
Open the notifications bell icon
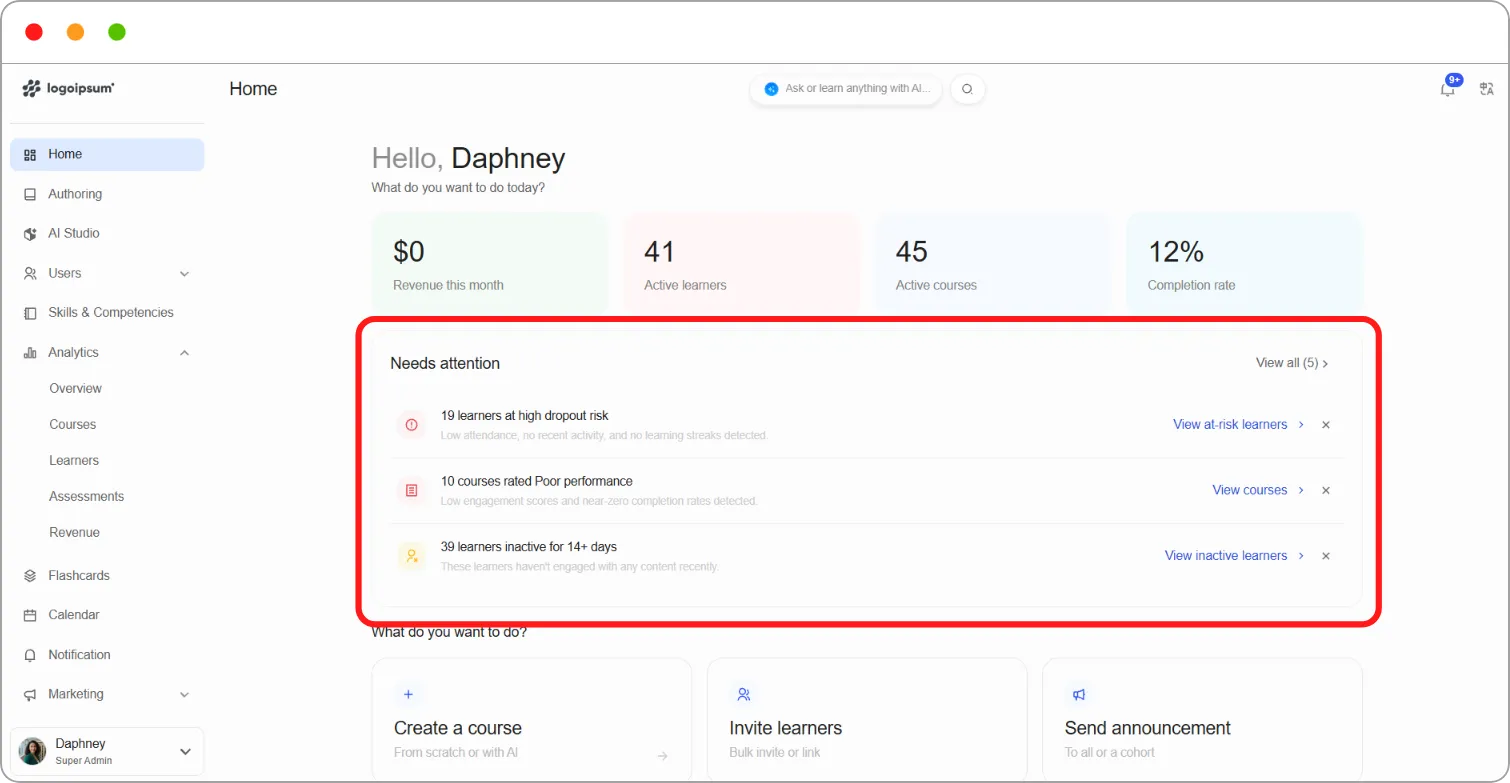coord(1447,89)
